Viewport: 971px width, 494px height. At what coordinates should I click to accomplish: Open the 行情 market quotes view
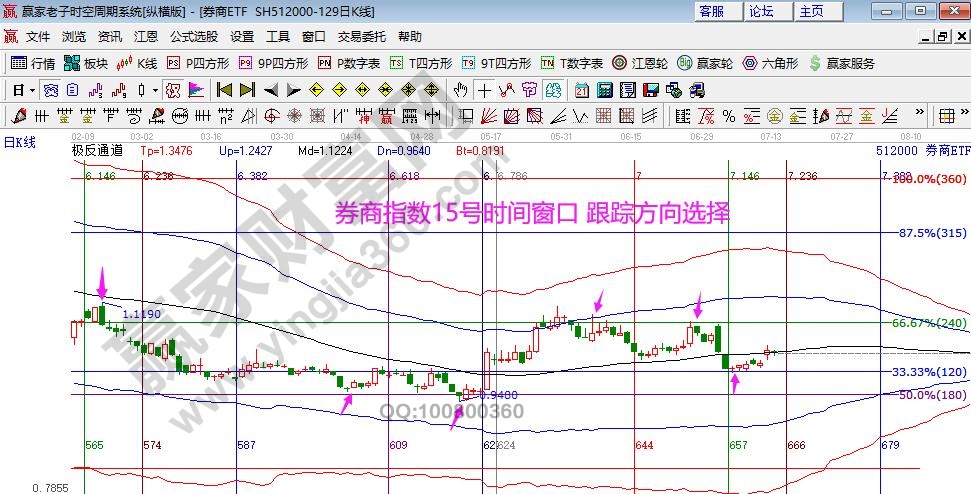click(x=33, y=63)
